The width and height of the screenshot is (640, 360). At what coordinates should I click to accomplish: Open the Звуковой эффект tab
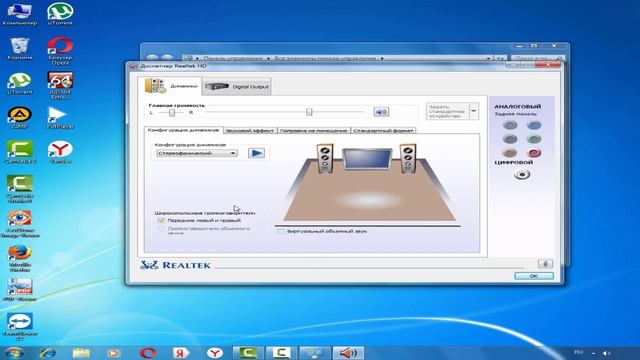click(x=250, y=131)
